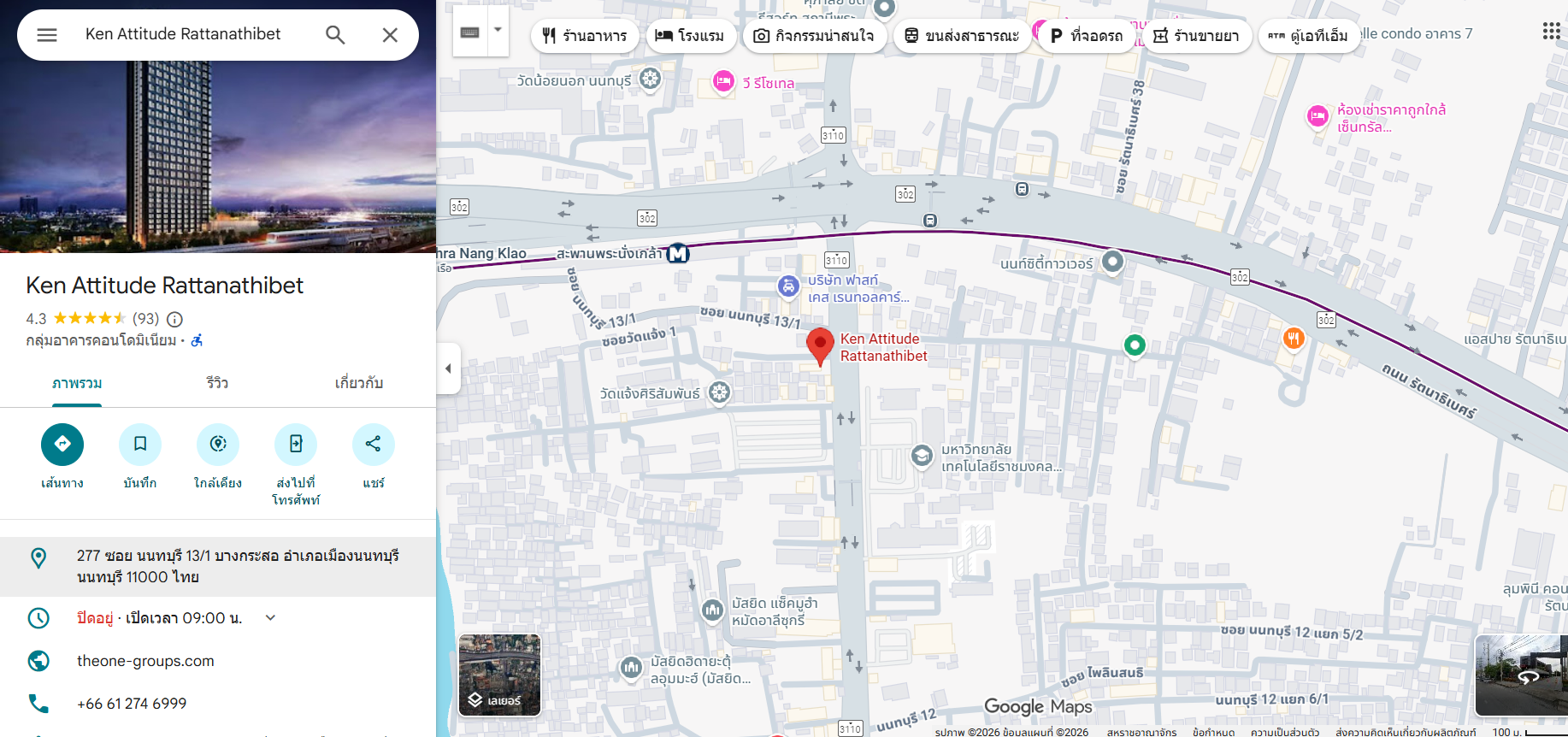
Task: Clear the search with the X icon
Action: coord(390,35)
